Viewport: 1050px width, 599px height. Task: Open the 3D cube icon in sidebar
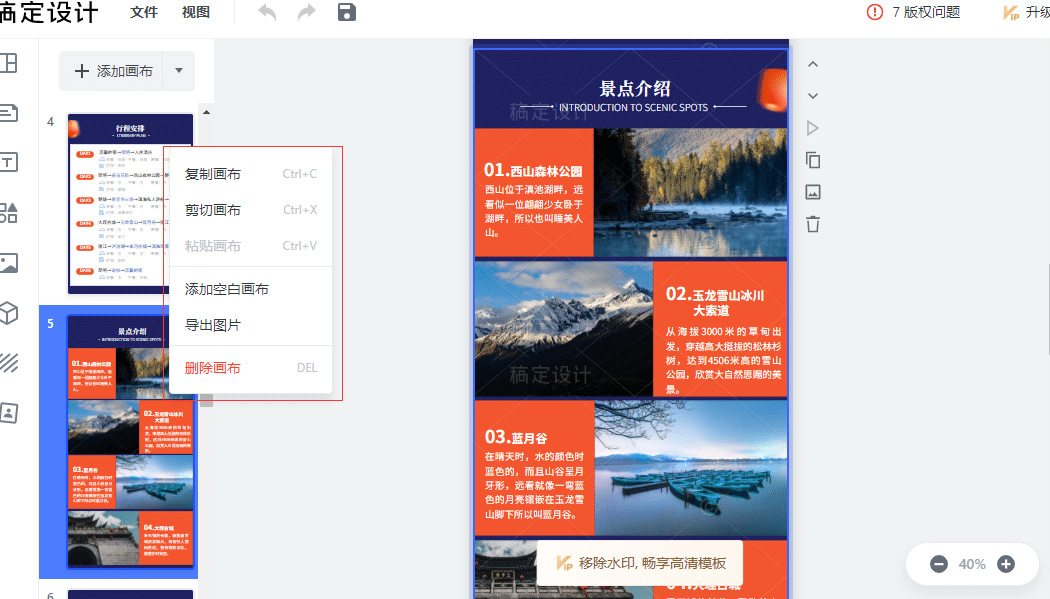tap(9, 313)
